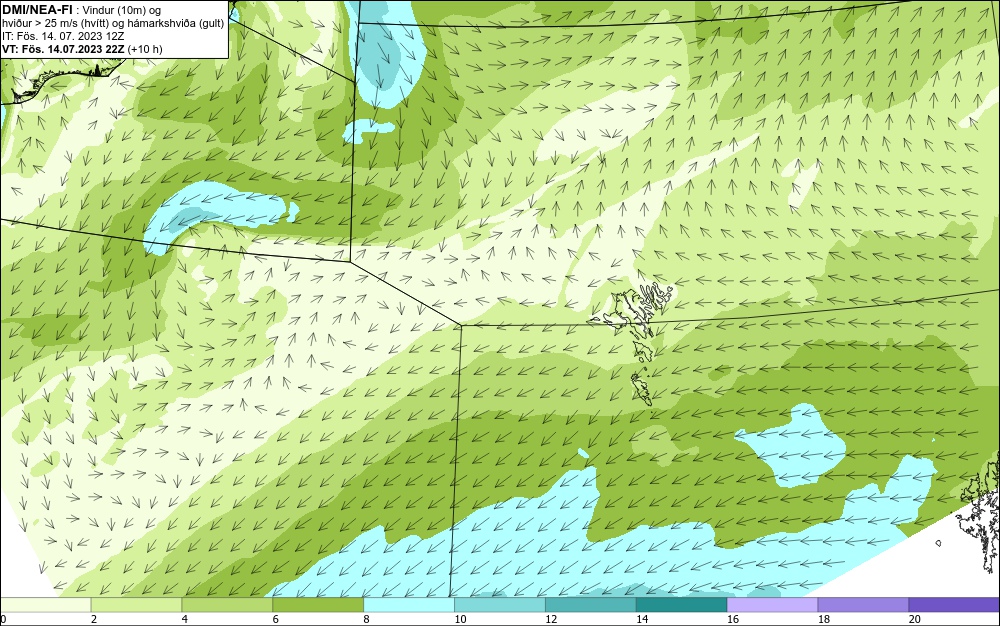Screen dimensions: 1000x626
Task: Click the legend scale value 14
Action: point(642,619)
